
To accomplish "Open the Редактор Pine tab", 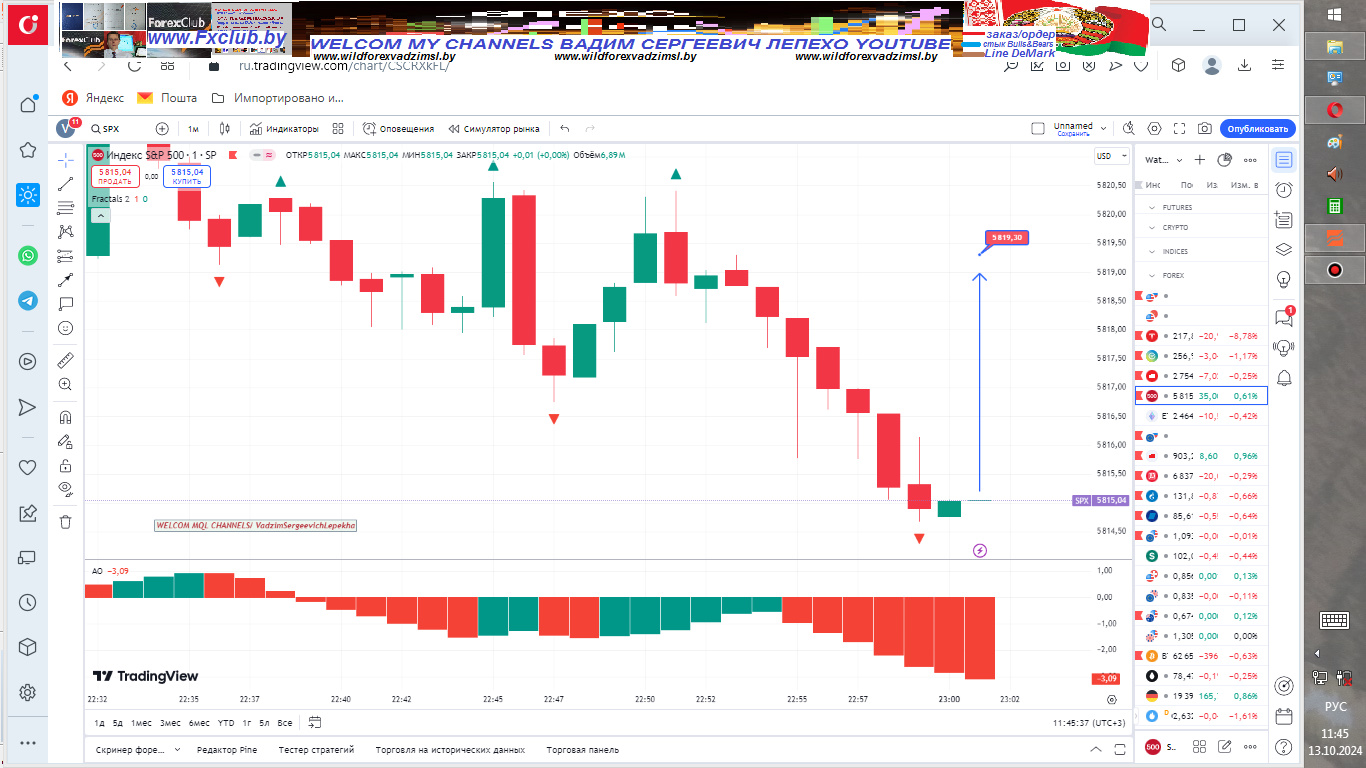I will (227, 750).
